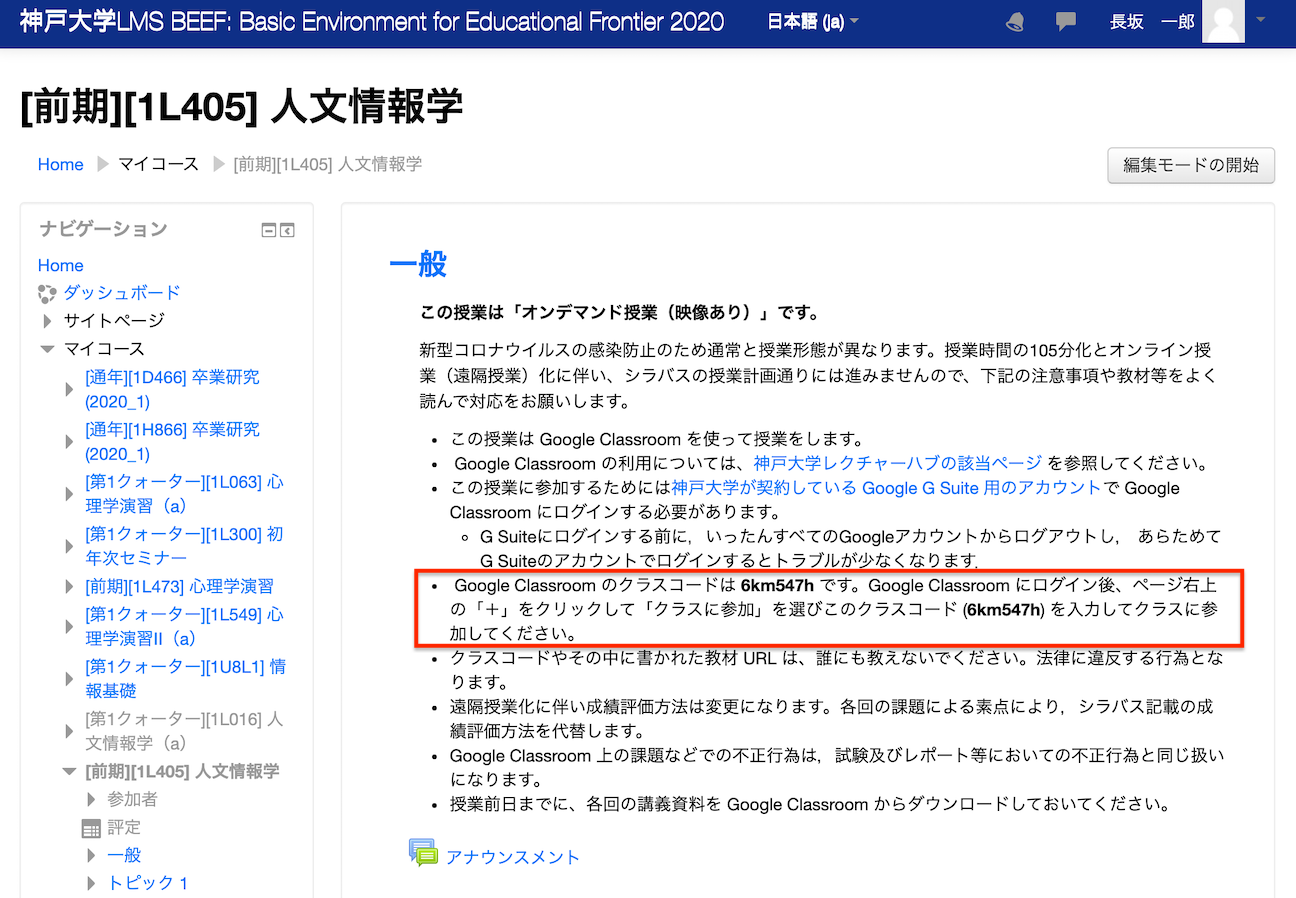Image resolution: width=1296 pixels, height=898 pixels.
Task: Go to Home in the breadcrumb
Action: pyautogui.click(x=60, y=164)
